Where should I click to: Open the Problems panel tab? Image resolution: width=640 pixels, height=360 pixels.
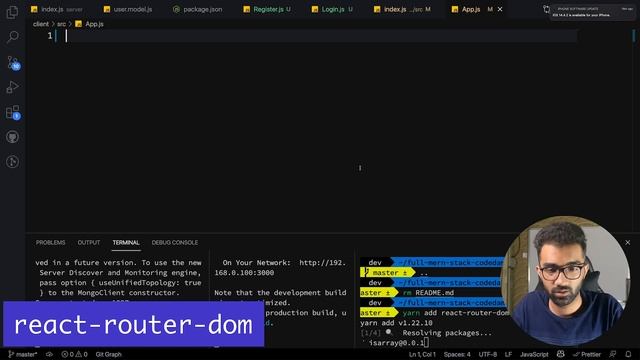tap(50, 242)
